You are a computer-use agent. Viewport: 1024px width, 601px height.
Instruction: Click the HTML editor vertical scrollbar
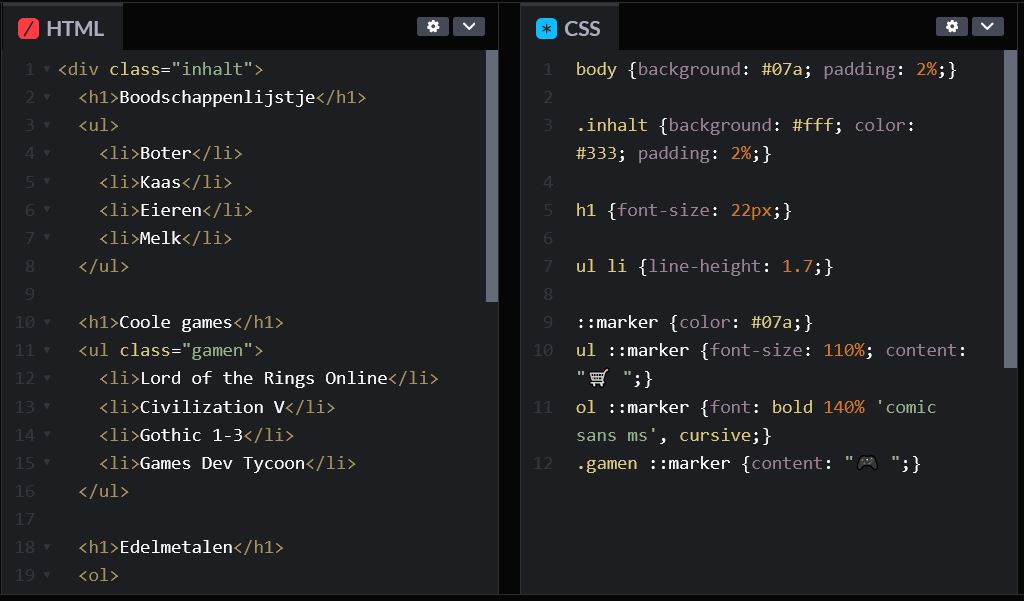point(492,176)
